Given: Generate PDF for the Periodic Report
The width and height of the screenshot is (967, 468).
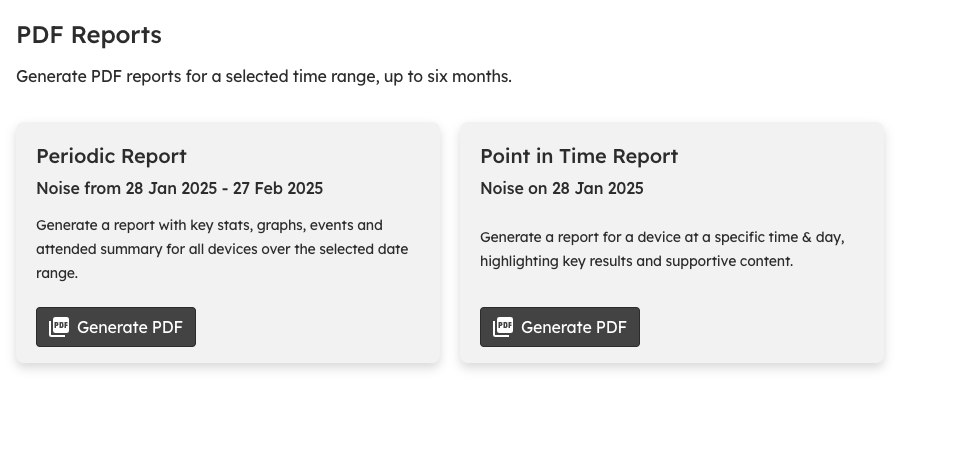Looking at the screenshot, I should (x=116, y=327).
